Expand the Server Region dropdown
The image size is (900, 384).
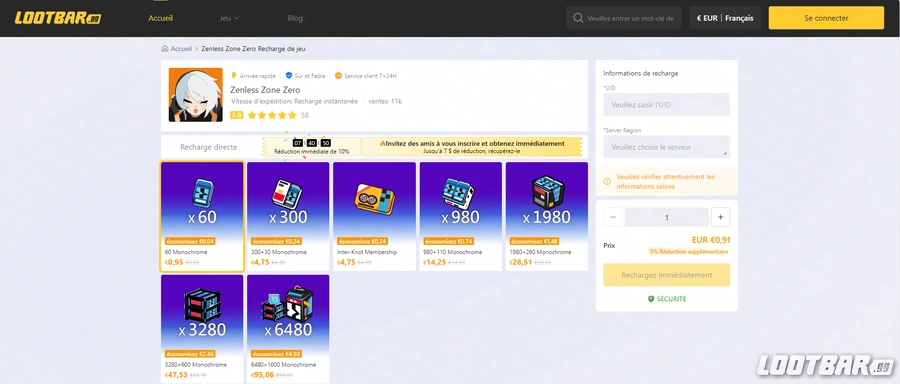(667, 147)
